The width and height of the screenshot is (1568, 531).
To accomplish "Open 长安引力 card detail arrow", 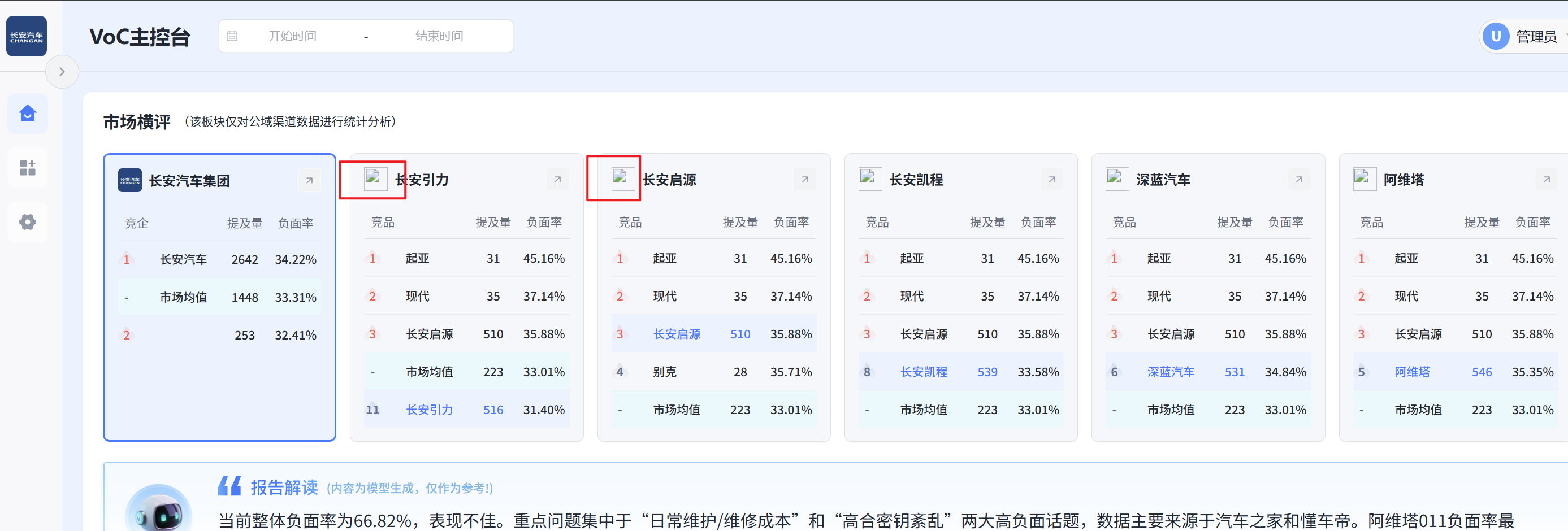I will pyautogui.click(x=557, y=180).
